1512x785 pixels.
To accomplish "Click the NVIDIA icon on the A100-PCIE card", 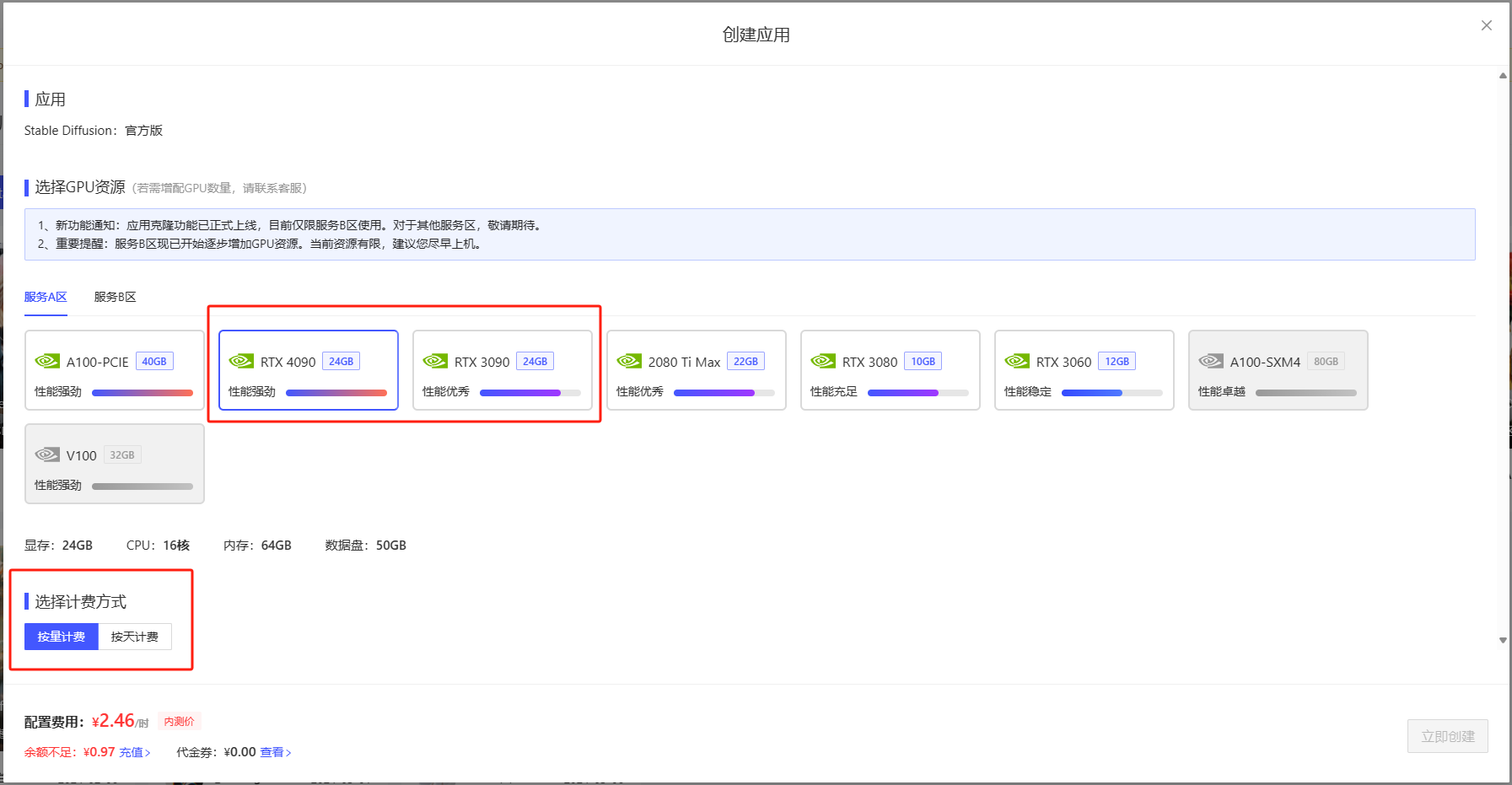I will coord(47,361).
